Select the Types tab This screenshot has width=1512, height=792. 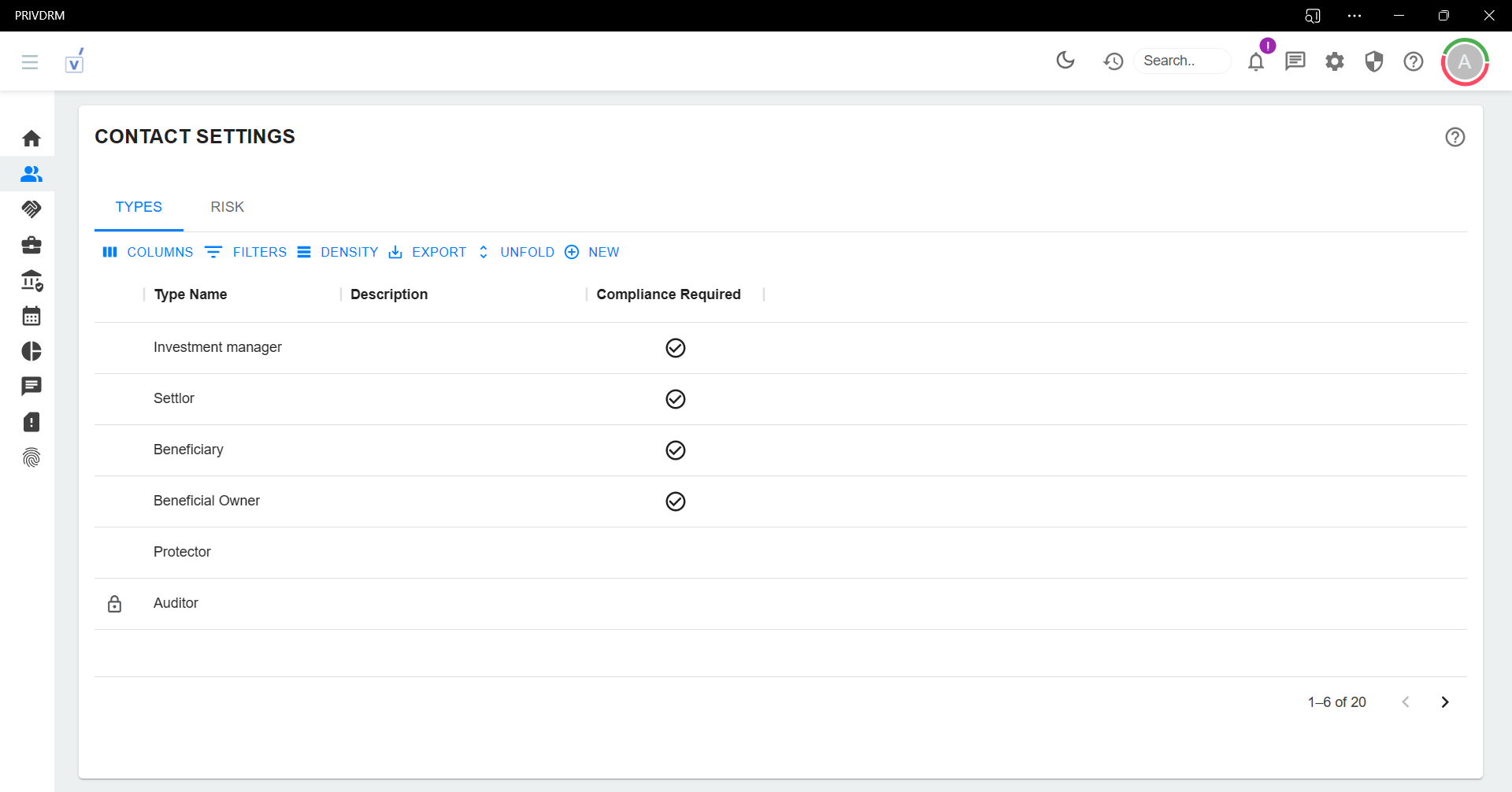pyautogui.click(x=139, y=207)
